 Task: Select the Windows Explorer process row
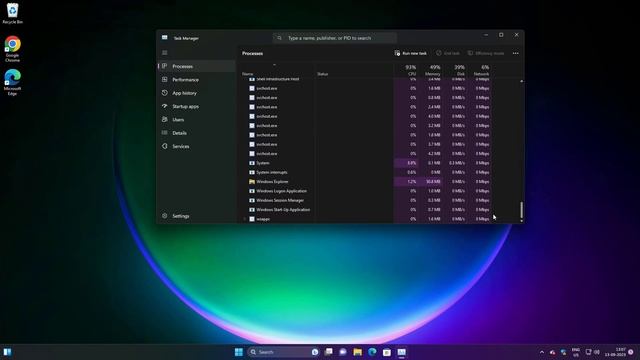pos(366,182)
